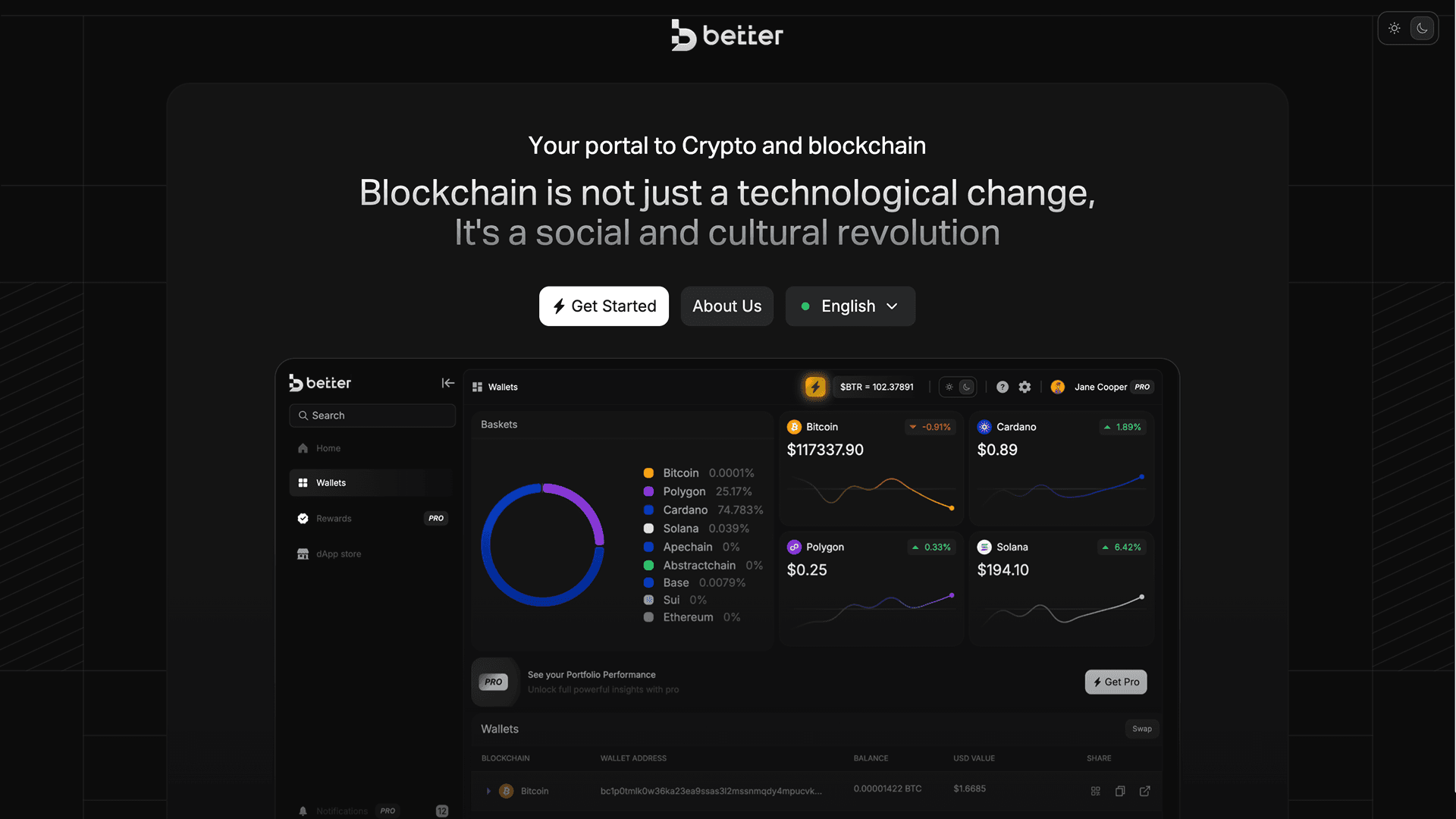Select Home in the sidebar menu
Viewport: 1456px width, 819px height.
click(x=303, y=448)
